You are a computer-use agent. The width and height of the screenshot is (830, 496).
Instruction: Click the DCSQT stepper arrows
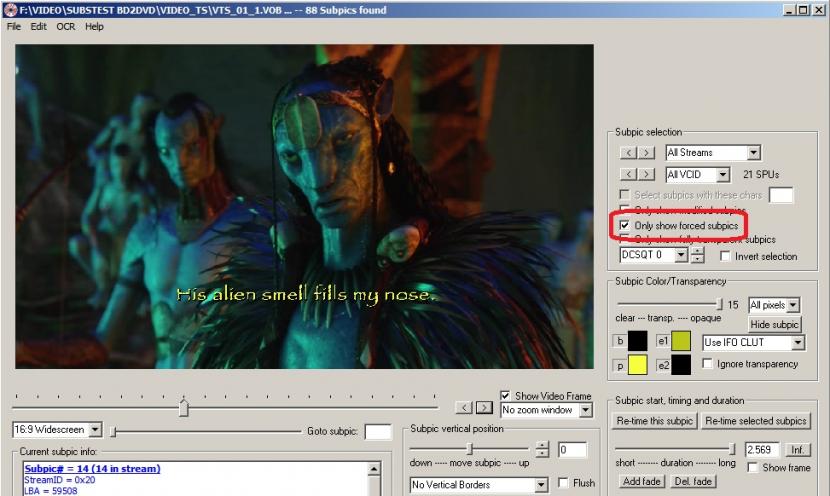(x=698, y=255)
